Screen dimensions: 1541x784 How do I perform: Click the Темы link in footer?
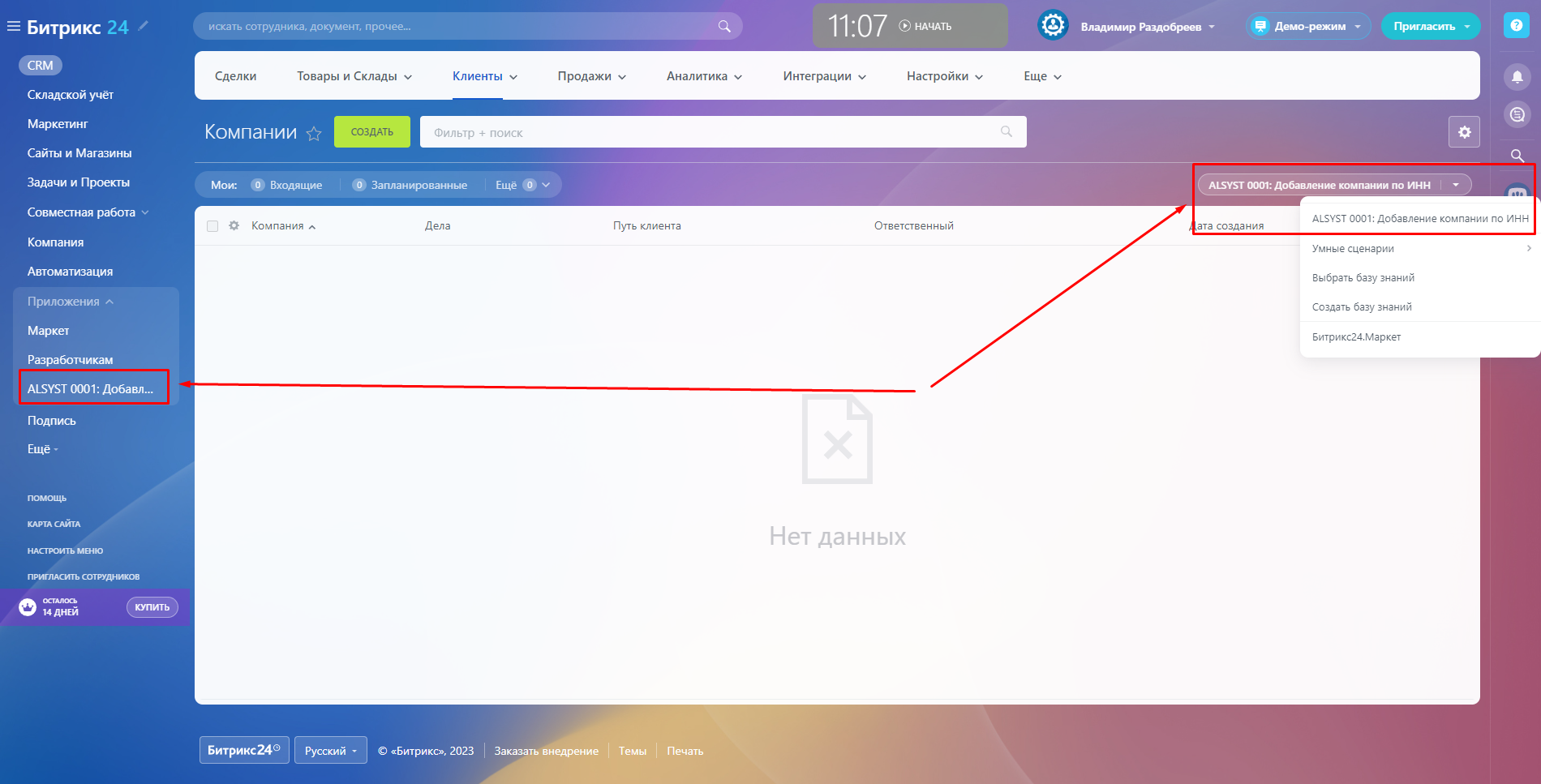click(633, 751)
